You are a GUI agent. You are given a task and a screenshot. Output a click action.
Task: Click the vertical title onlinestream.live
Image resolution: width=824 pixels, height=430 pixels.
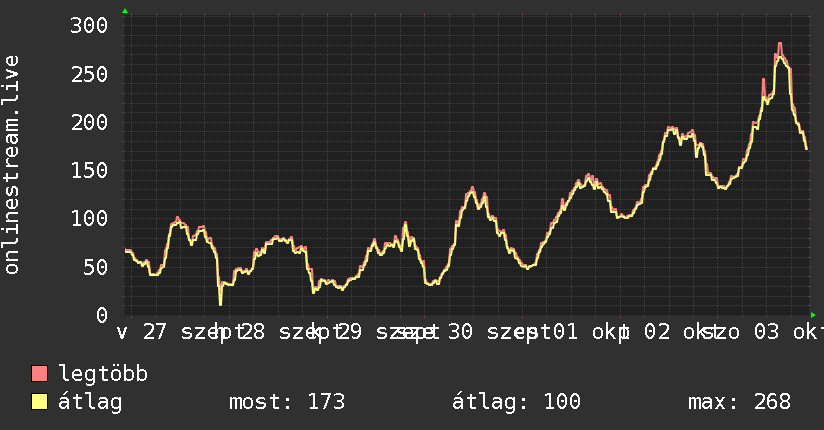tap(11, 165)
